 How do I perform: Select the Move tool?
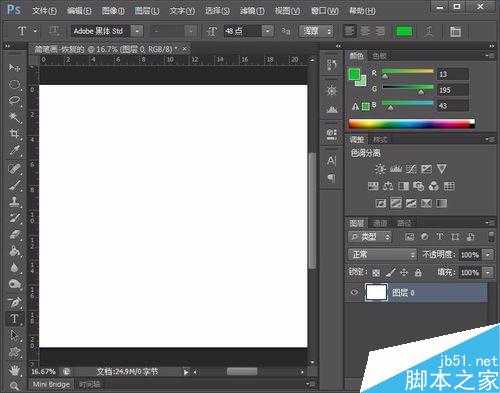click(14, 68)
